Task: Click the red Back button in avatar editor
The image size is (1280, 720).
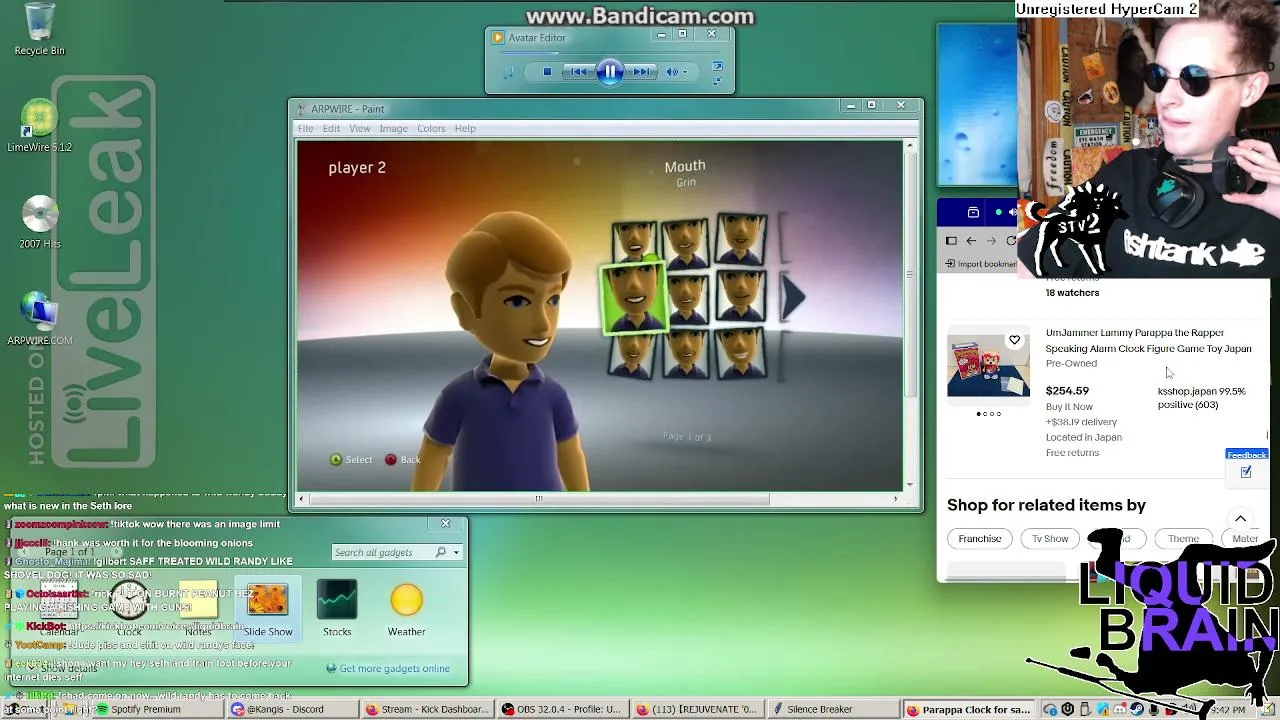Action: [x=403, y=460]
